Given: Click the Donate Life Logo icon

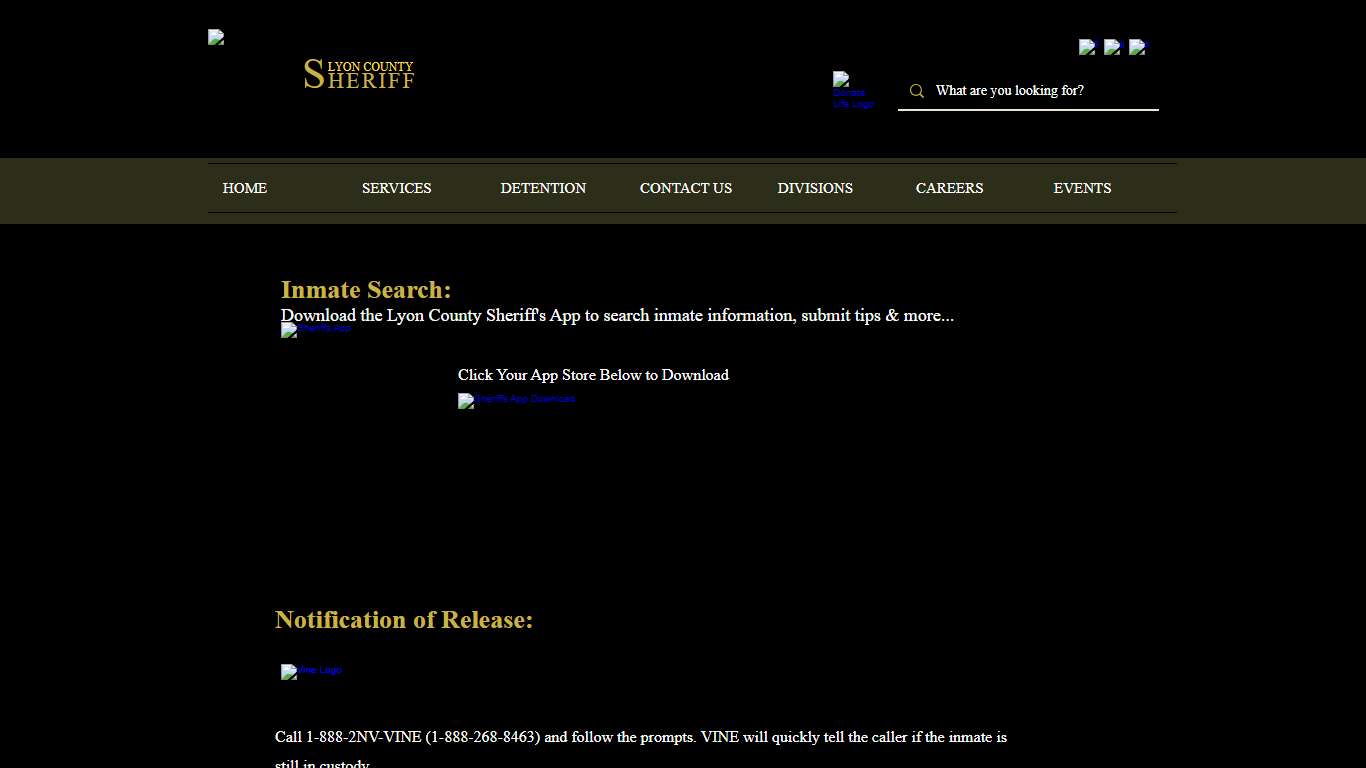Looking at the screenshot, I should (x=852, y=90).
